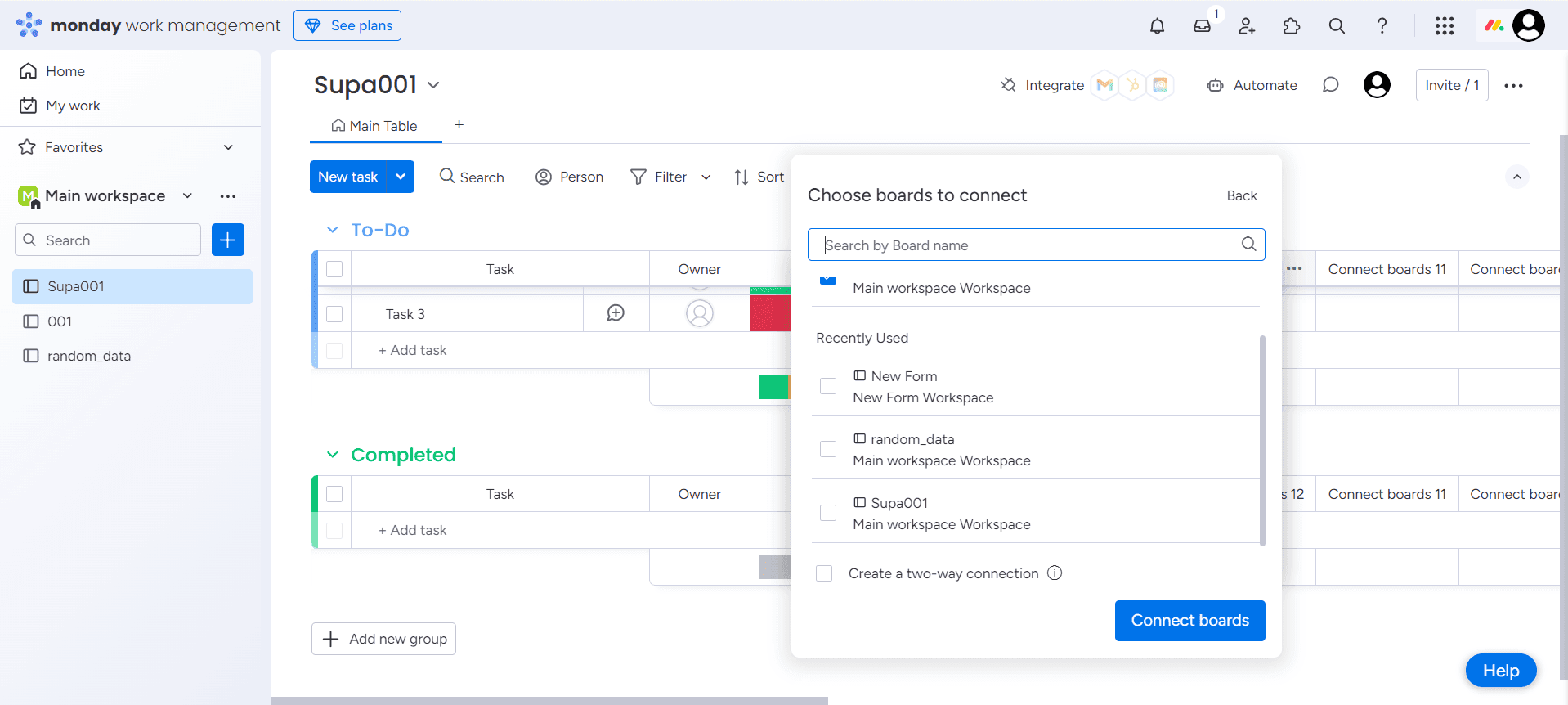Image resolution: width=1568 pixels, height=705 pixels.
Task: Click the red status cell of Task 3
Action: tap(770, 313)
